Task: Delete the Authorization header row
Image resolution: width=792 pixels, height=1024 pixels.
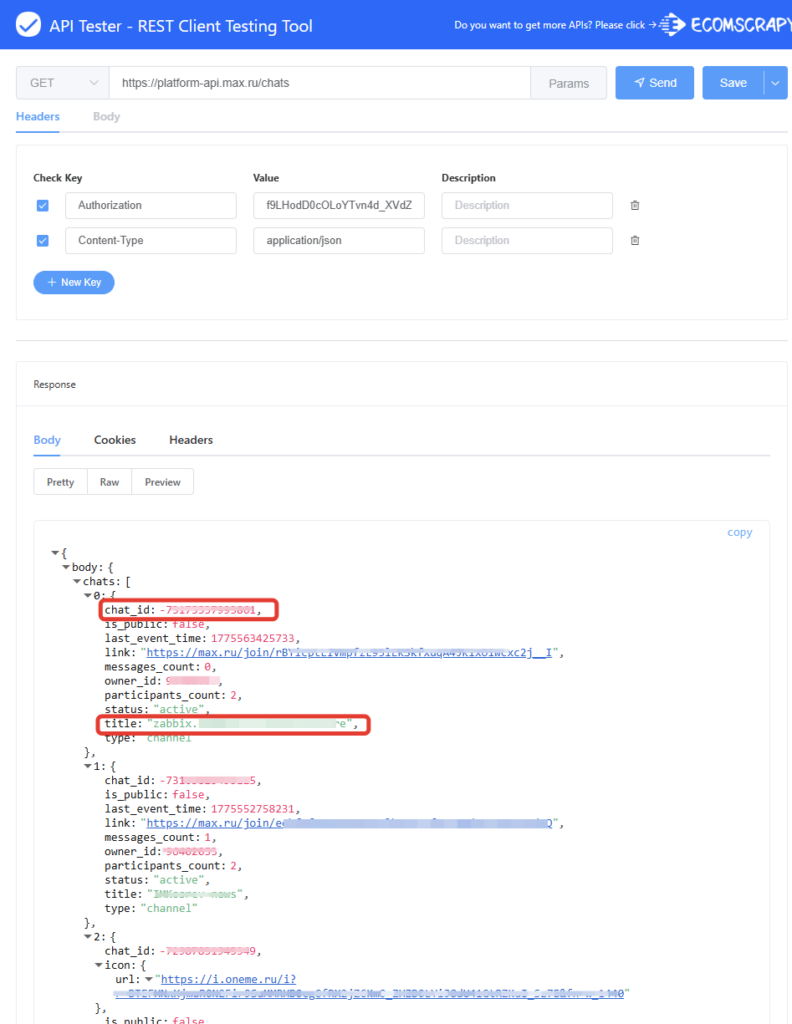Action: (x=634, y=206)
